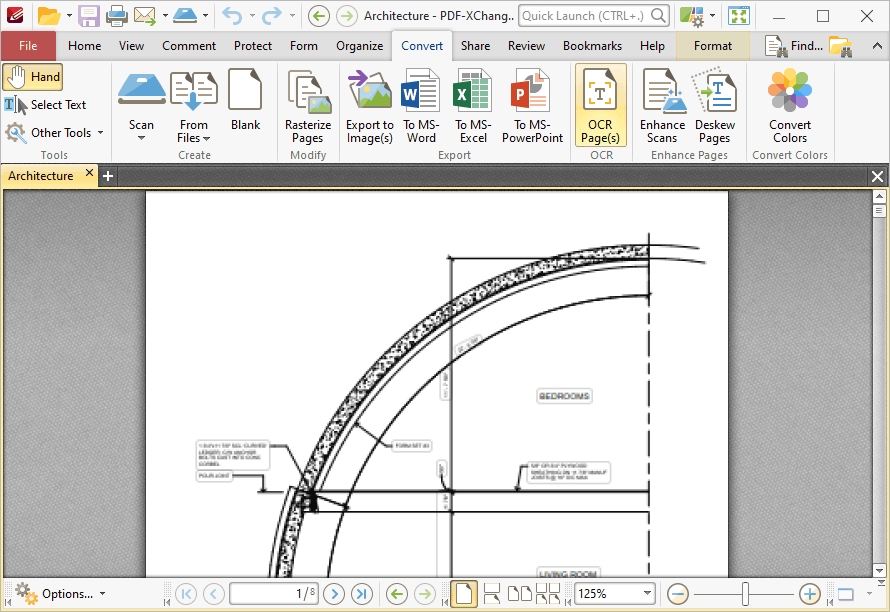890x612 pixels.
Task: Switch to the Select Text tool
Action: click(45, 105)
